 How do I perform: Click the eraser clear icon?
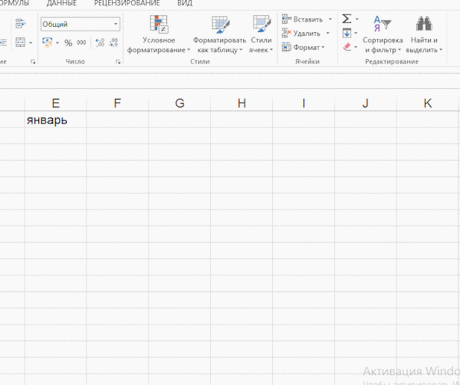click(x=347, y=47)
